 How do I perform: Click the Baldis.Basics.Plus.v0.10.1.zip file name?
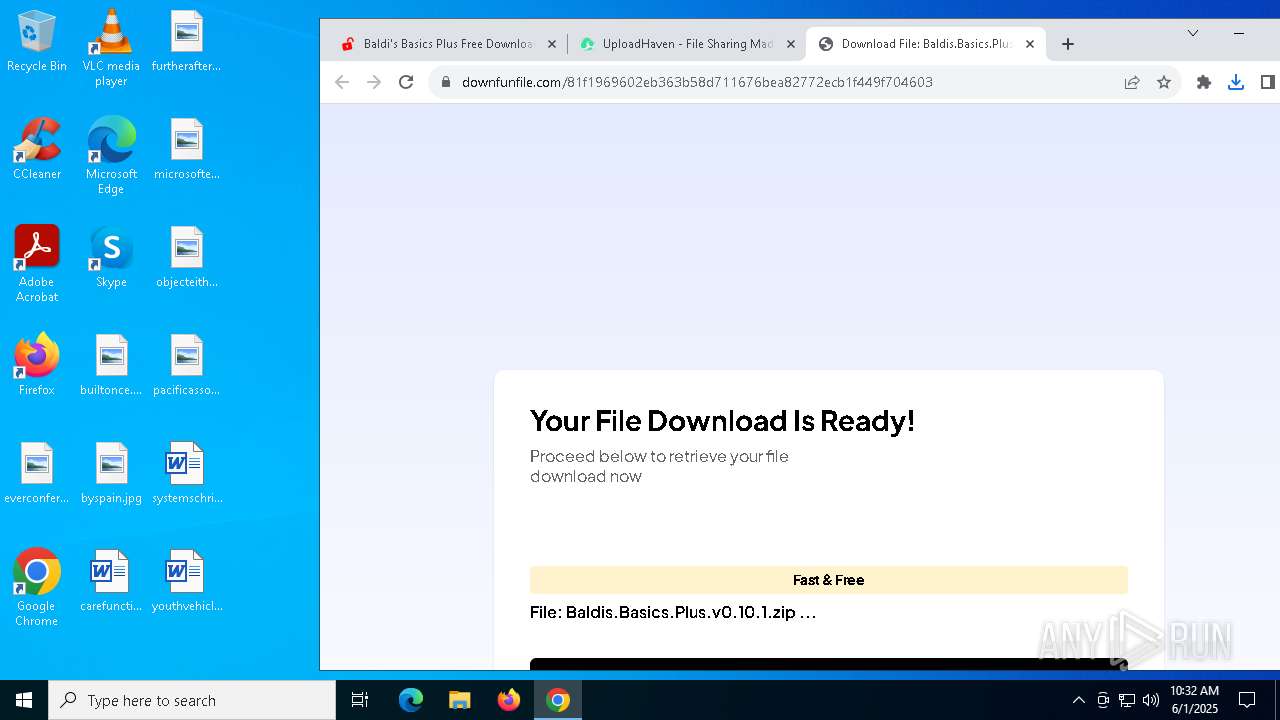point(690,612)
